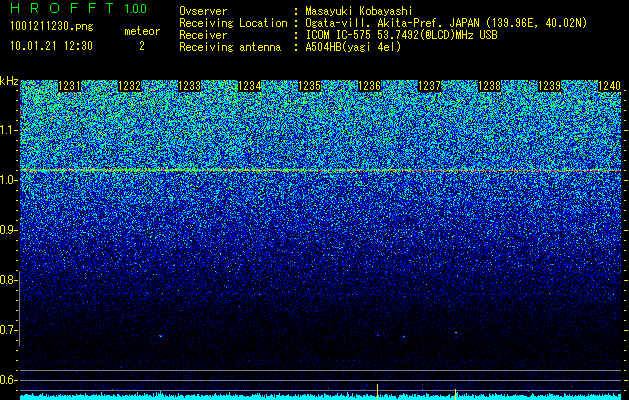Click the coordinates "(139.96E, 40.02N)"

point(535,23)
